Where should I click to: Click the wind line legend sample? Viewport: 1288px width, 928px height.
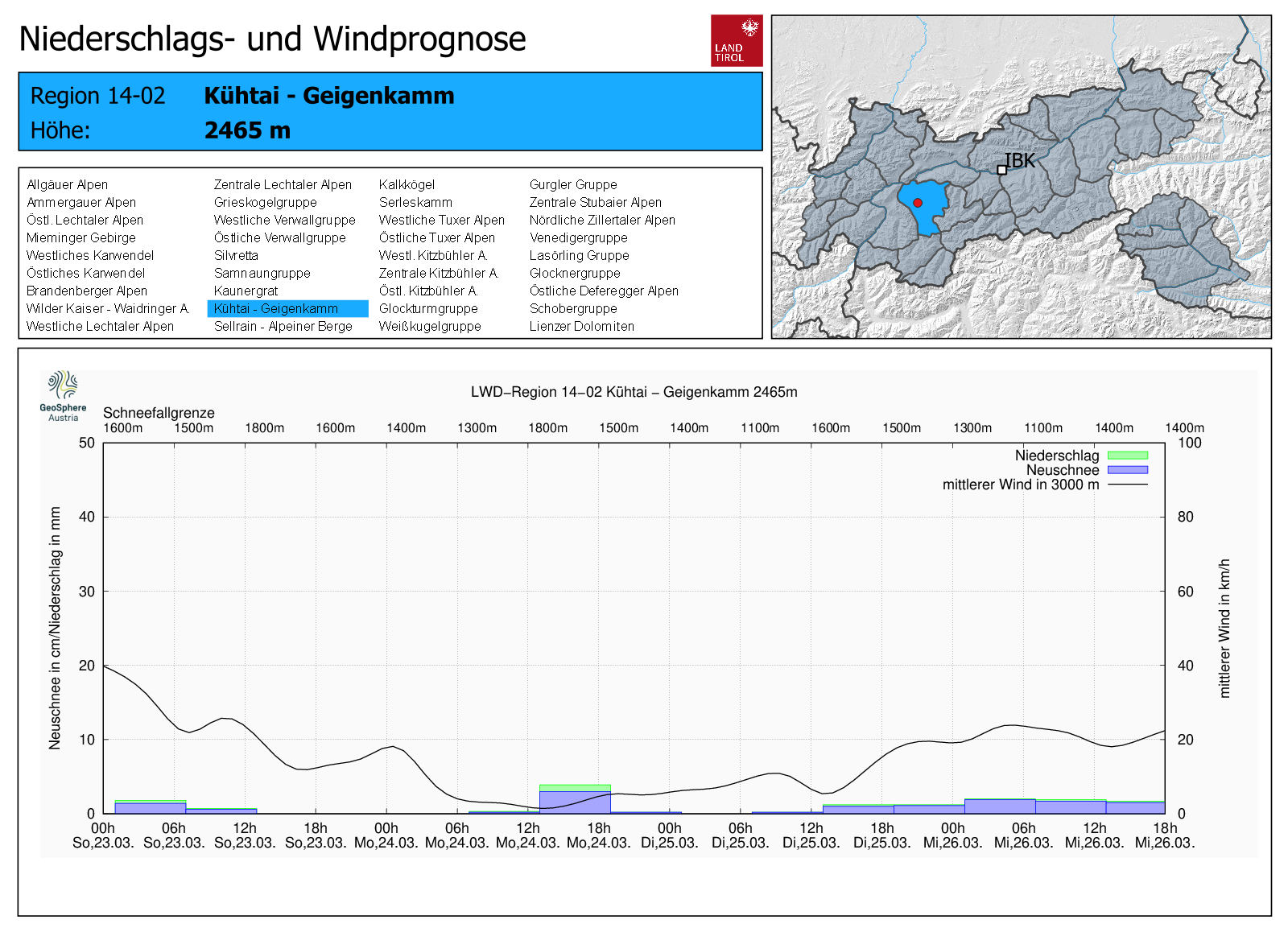click(x=1127, y=485)
